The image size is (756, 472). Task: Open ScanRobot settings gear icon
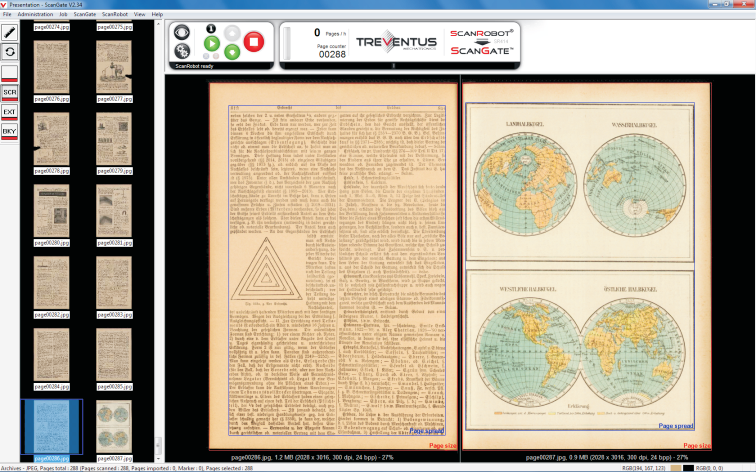(x=182, y=51)
